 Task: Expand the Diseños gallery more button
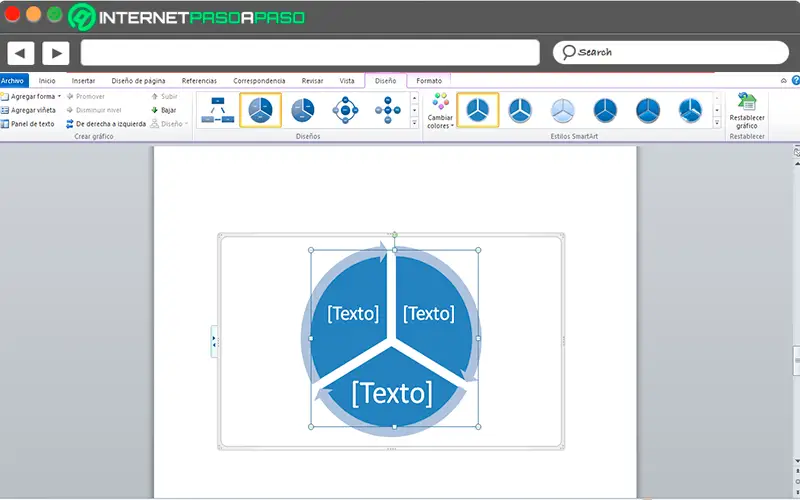pyautogui.click(x=414, y=122)
